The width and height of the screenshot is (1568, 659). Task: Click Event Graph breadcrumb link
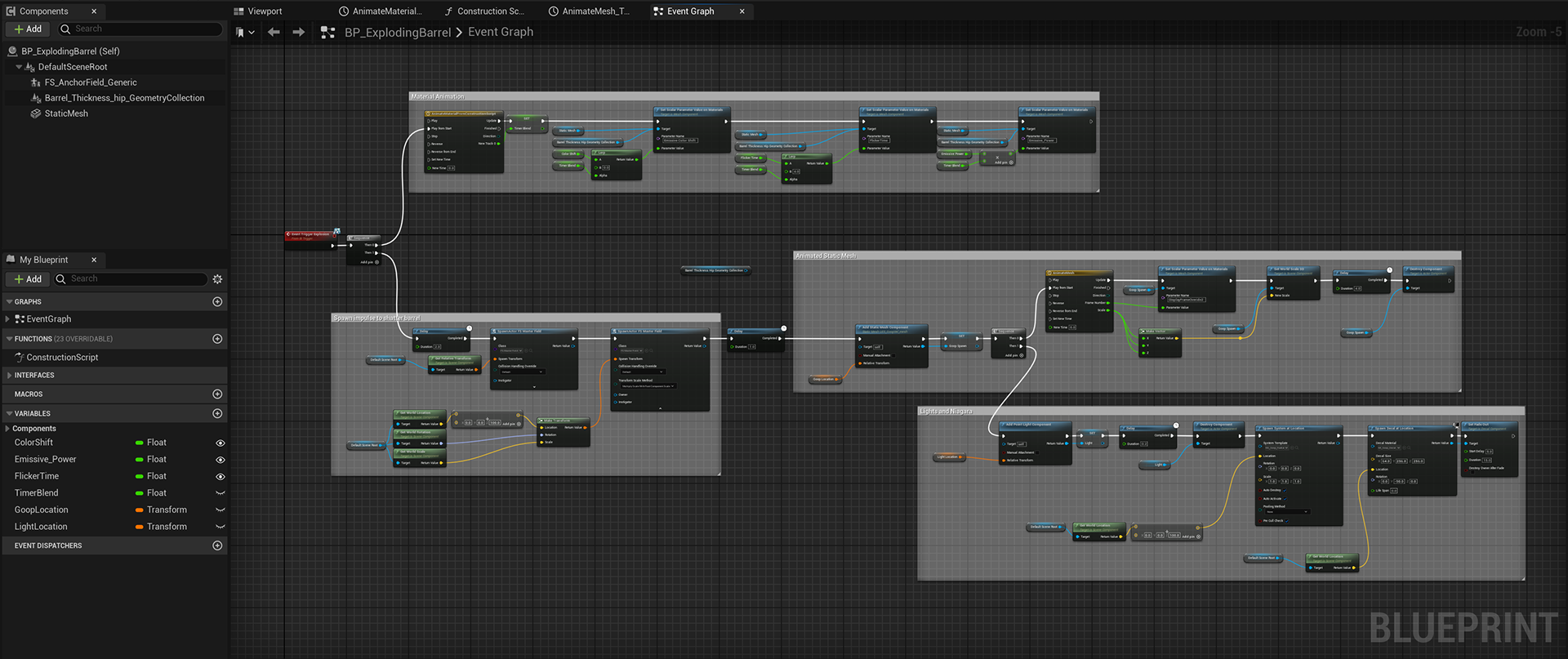501,32
